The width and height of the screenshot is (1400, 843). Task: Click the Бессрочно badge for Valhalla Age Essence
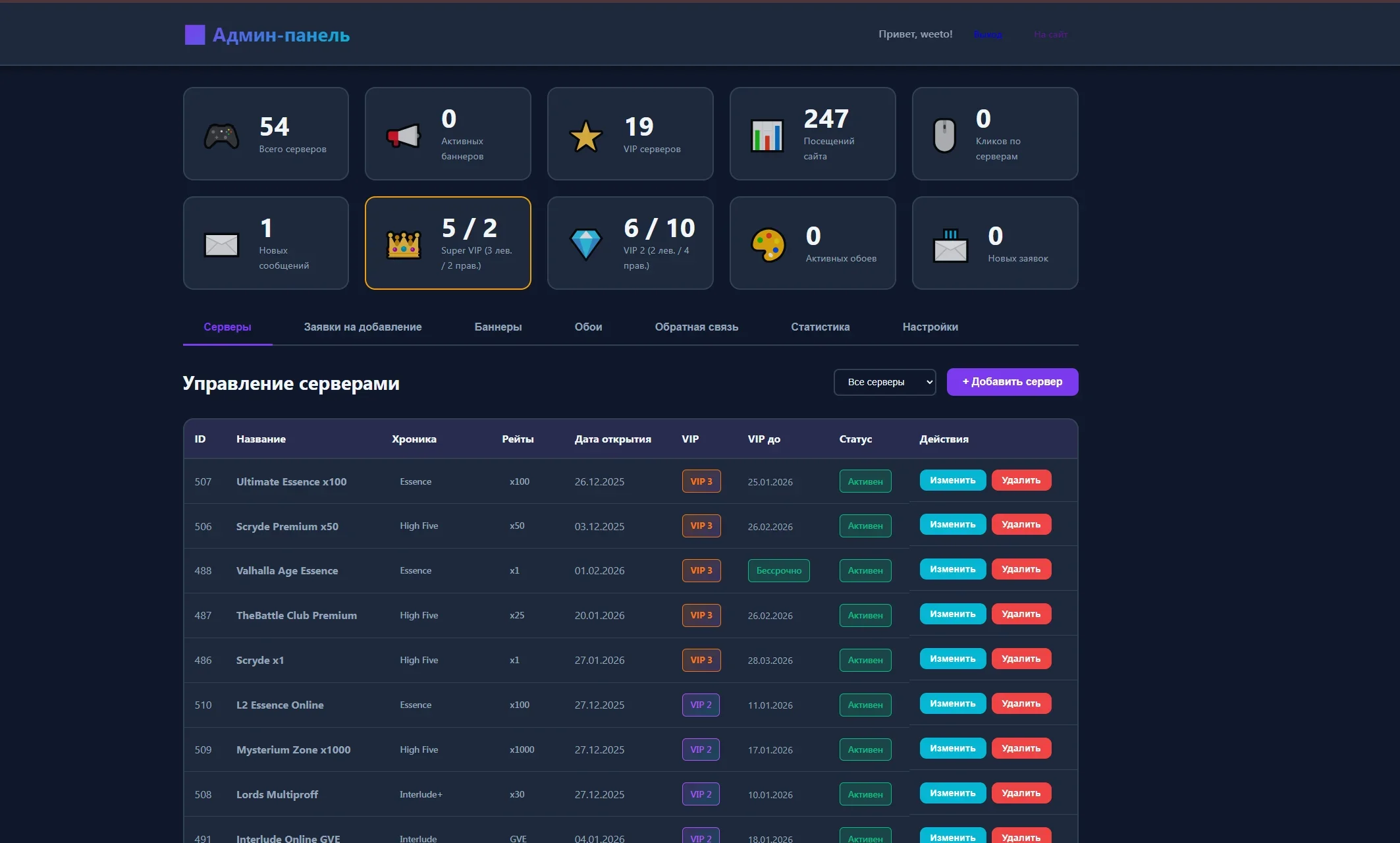click(x=778, y=570)
